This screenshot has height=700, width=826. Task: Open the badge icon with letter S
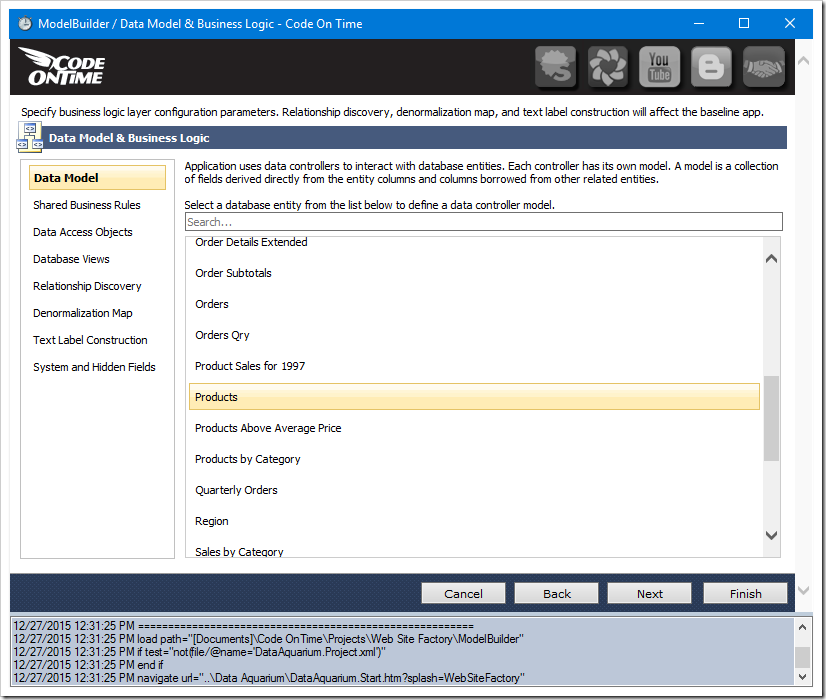pos(556,66)
